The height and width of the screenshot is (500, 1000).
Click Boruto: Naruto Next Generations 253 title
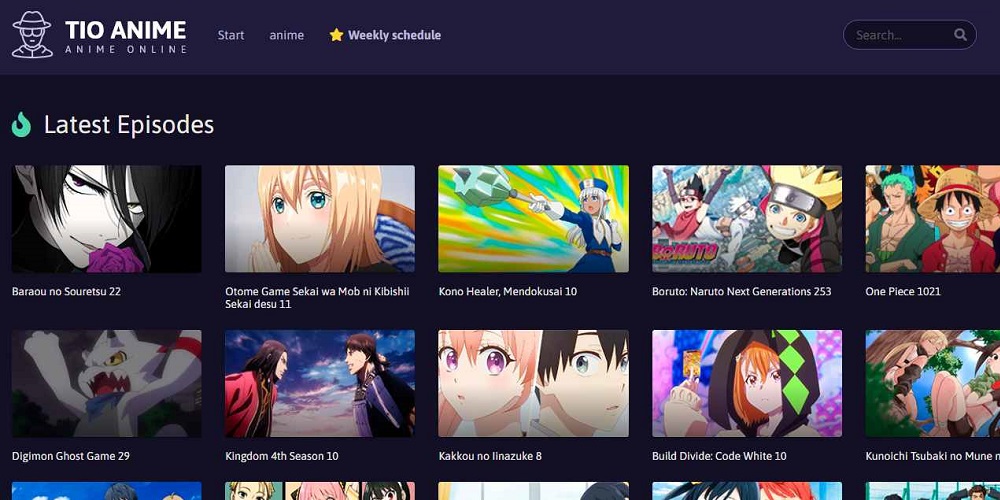(742, 291)
